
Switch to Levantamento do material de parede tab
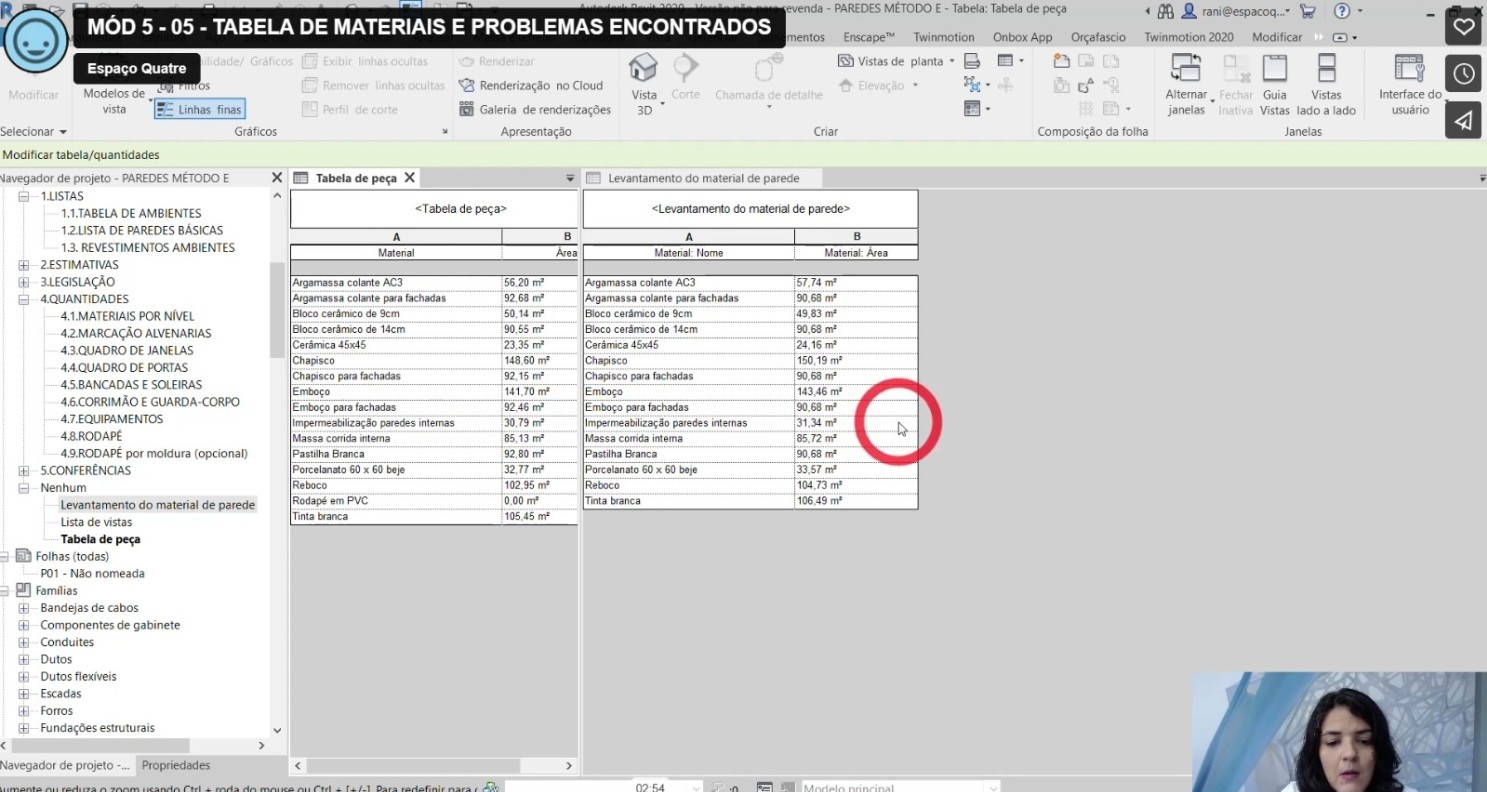coord(702,178)
